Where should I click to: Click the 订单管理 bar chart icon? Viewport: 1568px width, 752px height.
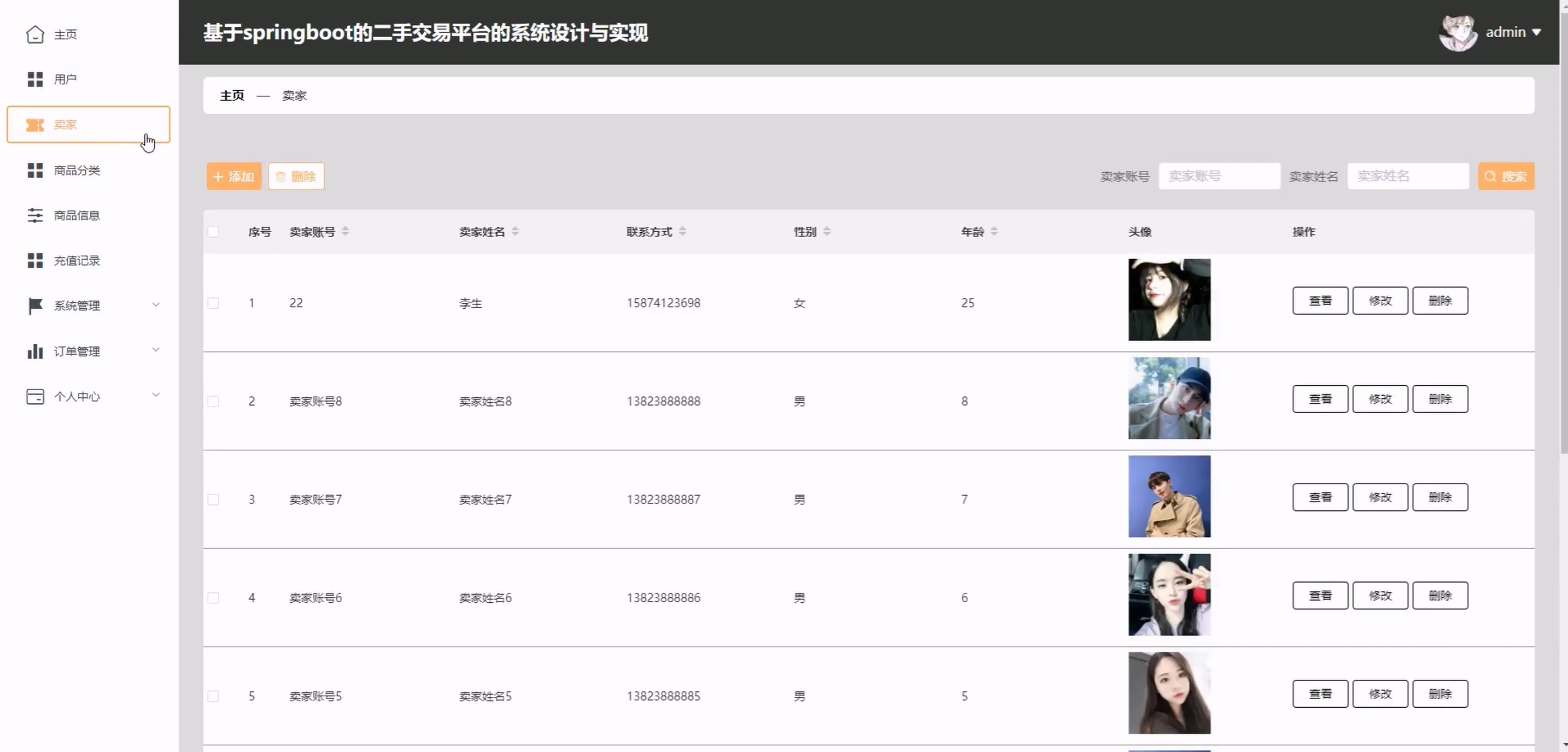click(34, 351)
